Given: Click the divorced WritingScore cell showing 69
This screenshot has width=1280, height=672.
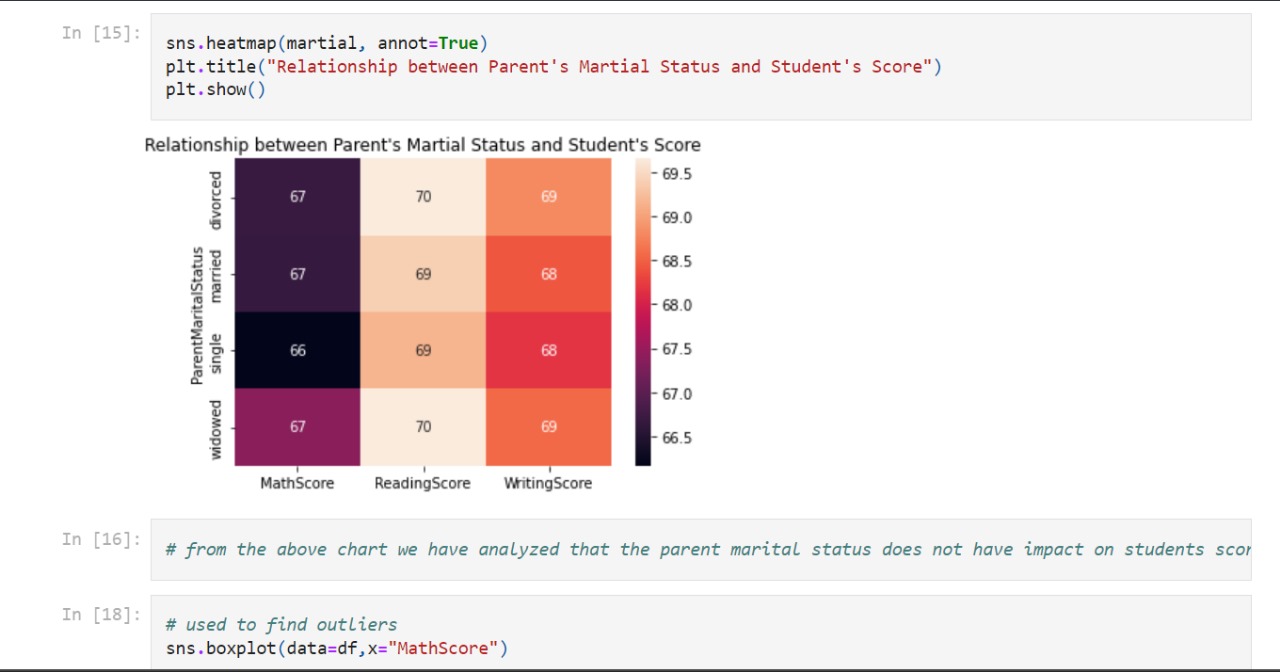Looking at the screenshot, I should click(549, 197).
